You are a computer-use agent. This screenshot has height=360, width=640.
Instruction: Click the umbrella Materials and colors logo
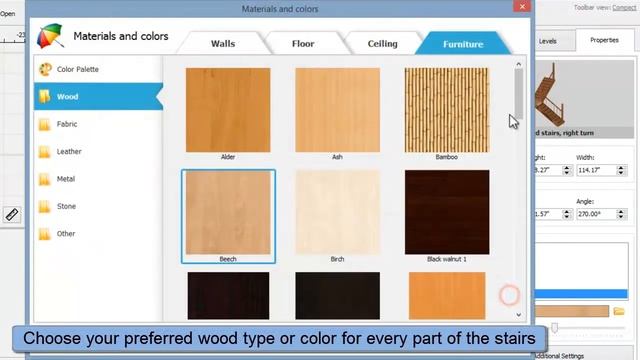click(x=50, y=36)
